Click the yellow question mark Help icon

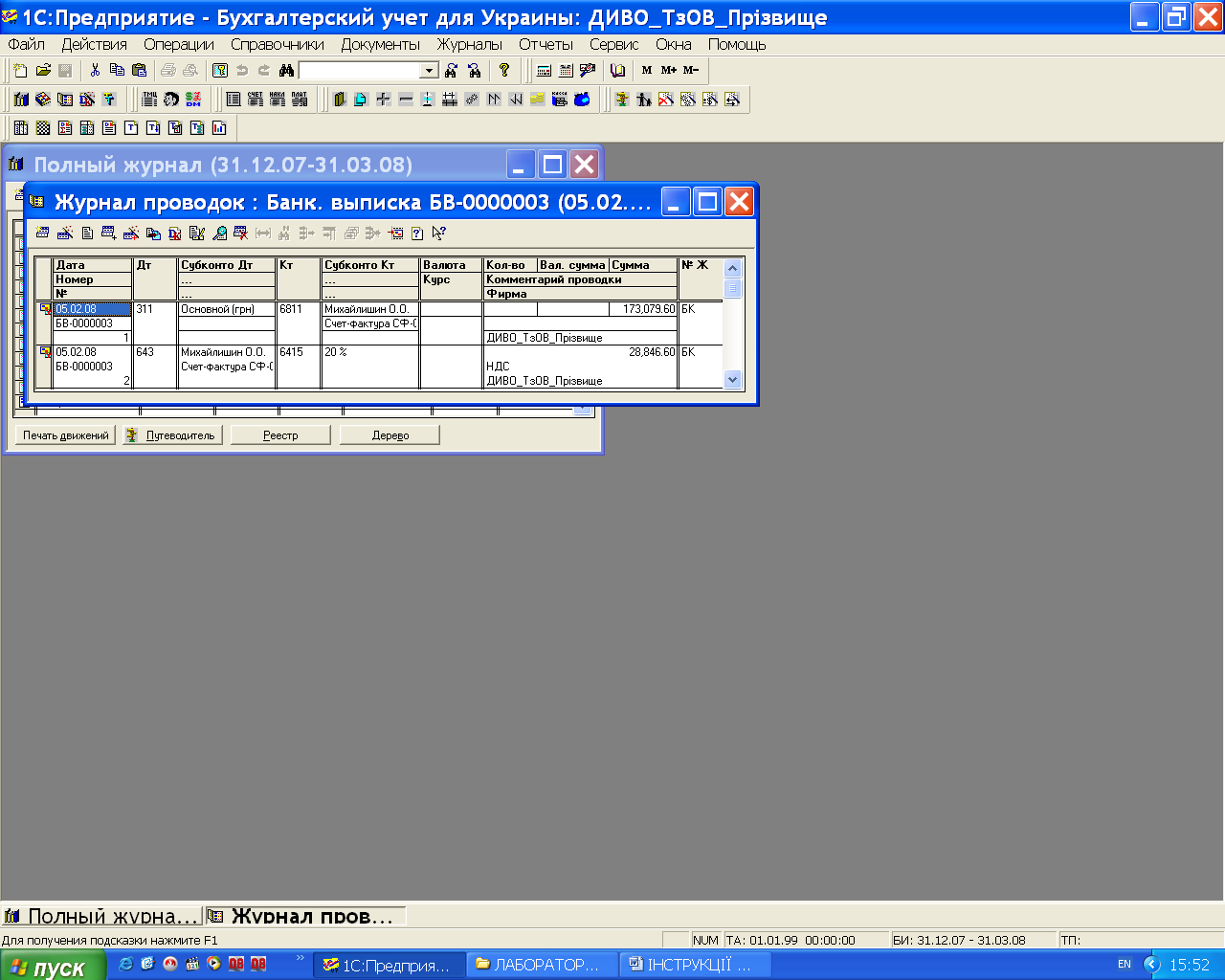[x=504, y=71]
